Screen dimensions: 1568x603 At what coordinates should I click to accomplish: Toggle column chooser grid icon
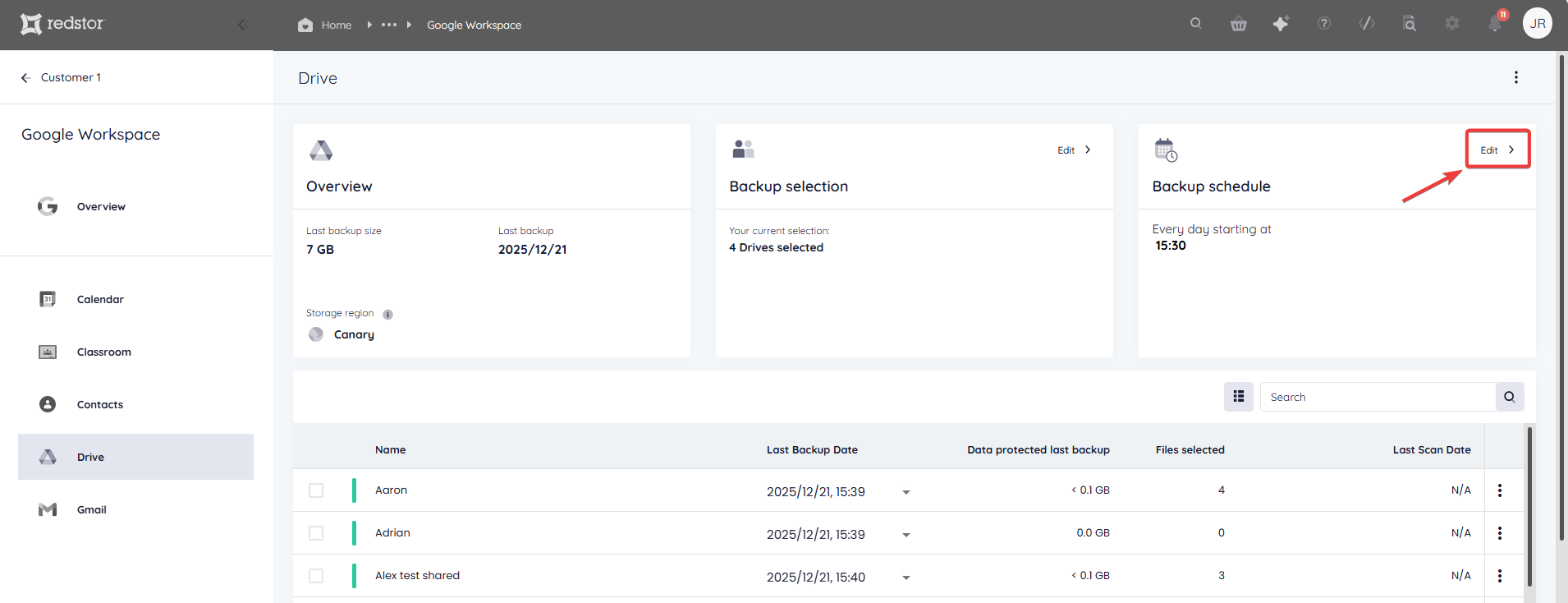click(1239, 397)
